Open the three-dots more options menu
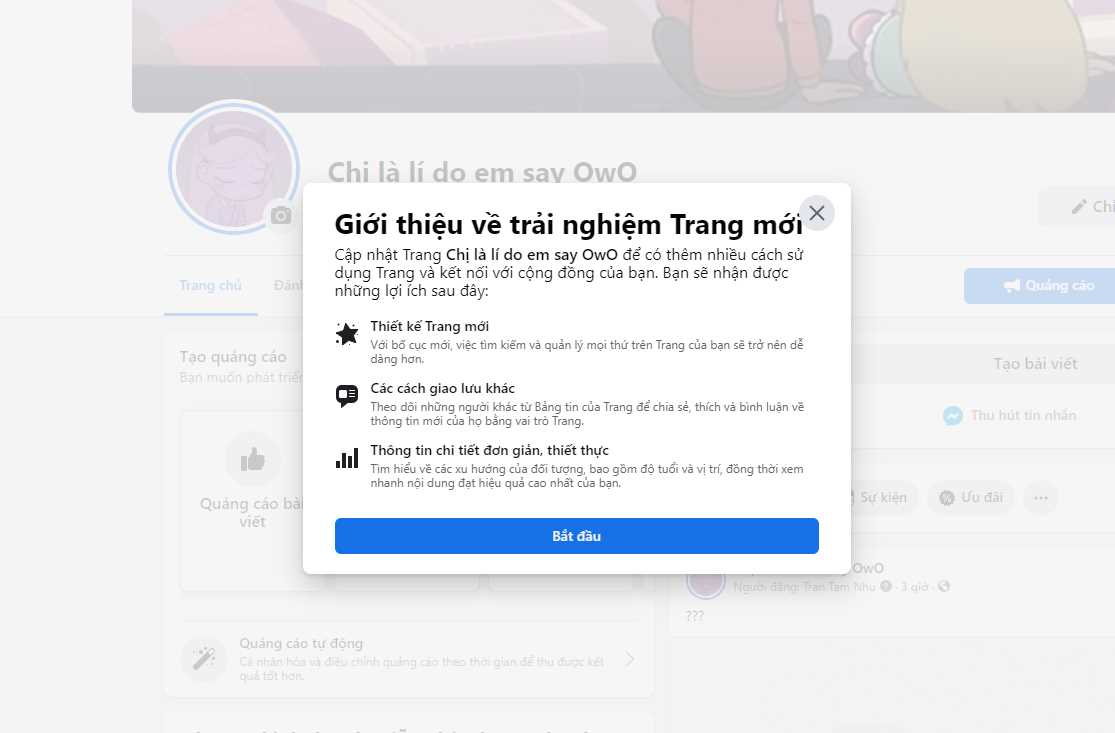 (1041, 498)
